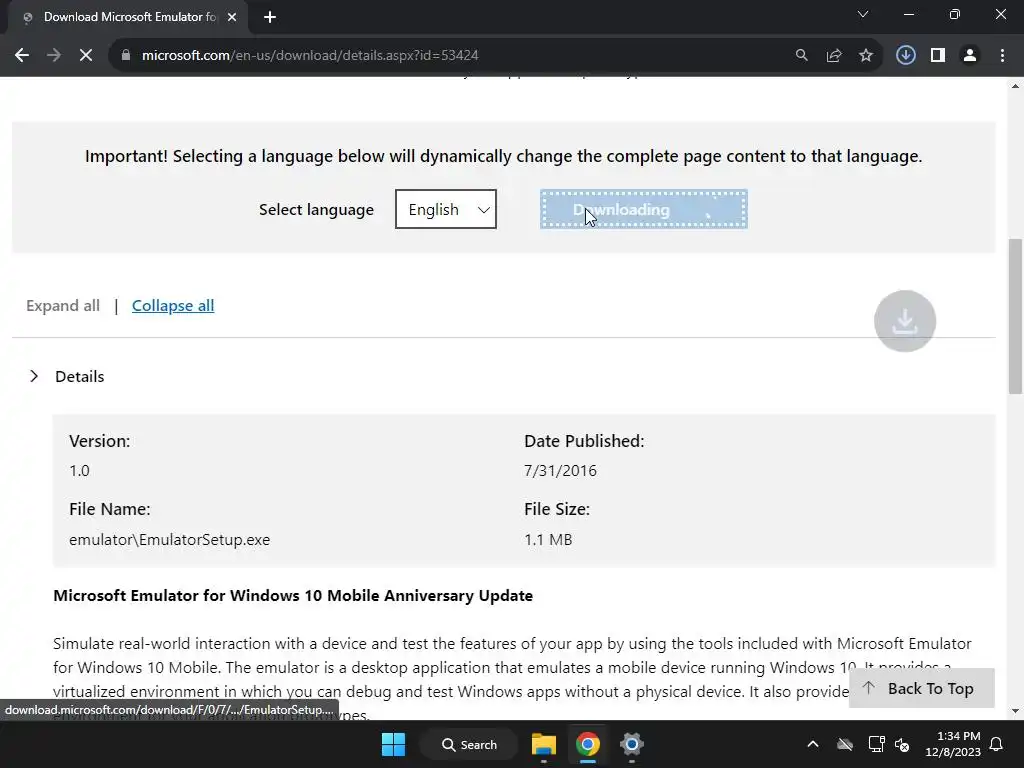Show hidden system tray icons
The width and height of the screenshot is (1024, 768).
coord(812,744)
